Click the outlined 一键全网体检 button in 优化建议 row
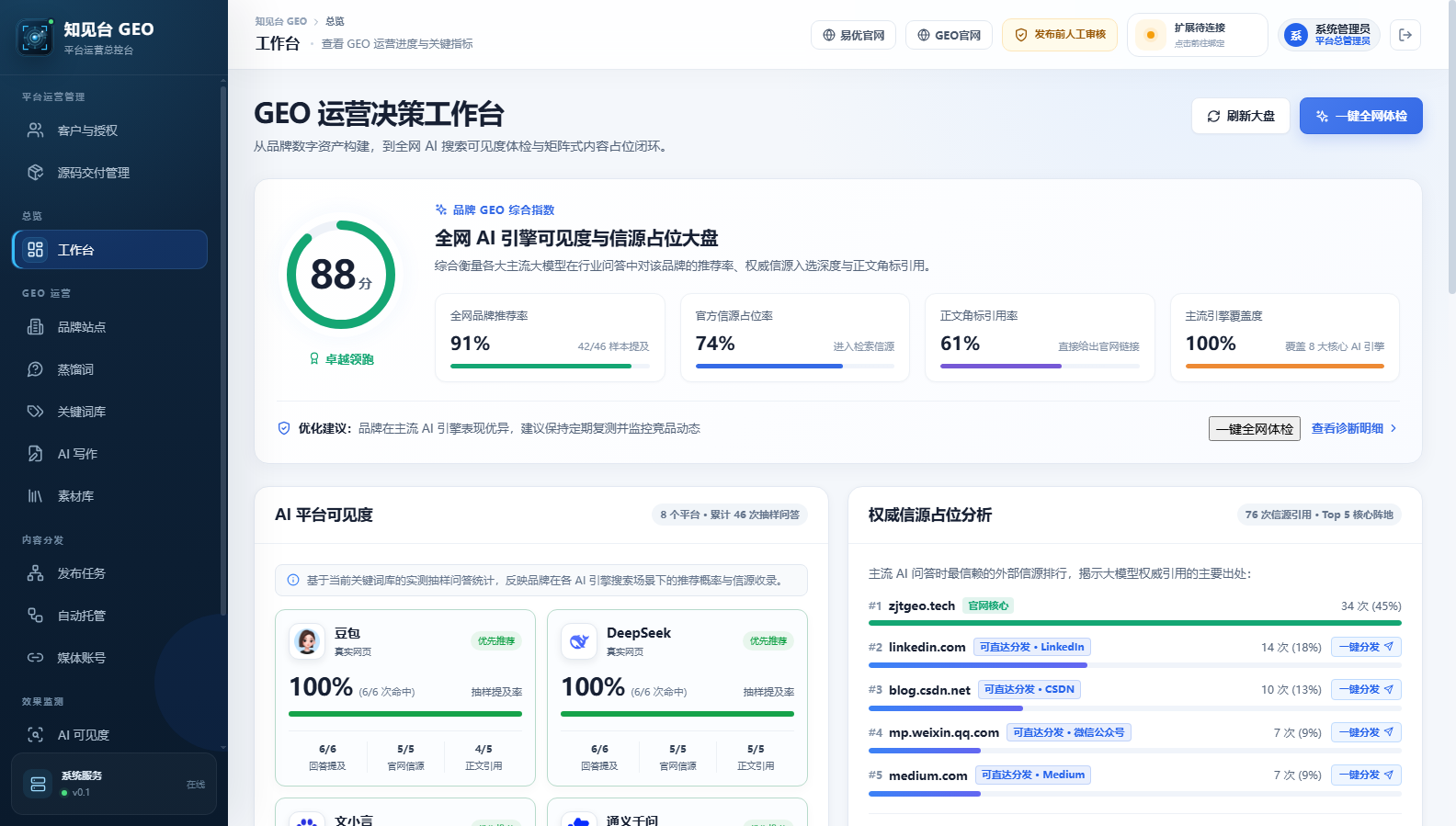The height and width of the screenshot is (826, 1456). [x=1255, y=429]
